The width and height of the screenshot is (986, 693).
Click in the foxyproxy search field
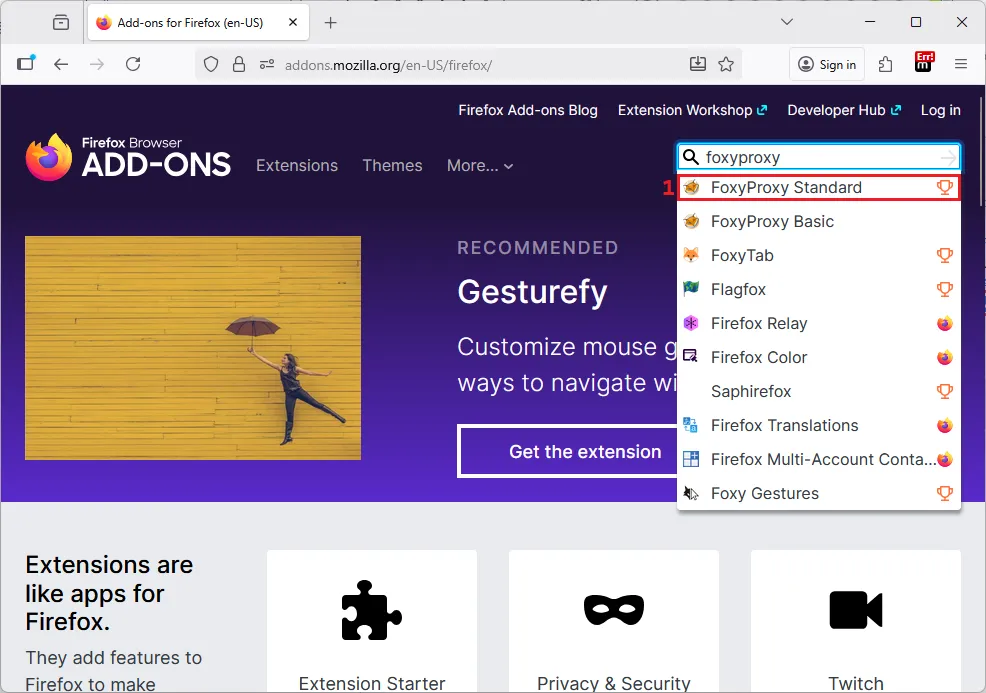tap(815, 157)
